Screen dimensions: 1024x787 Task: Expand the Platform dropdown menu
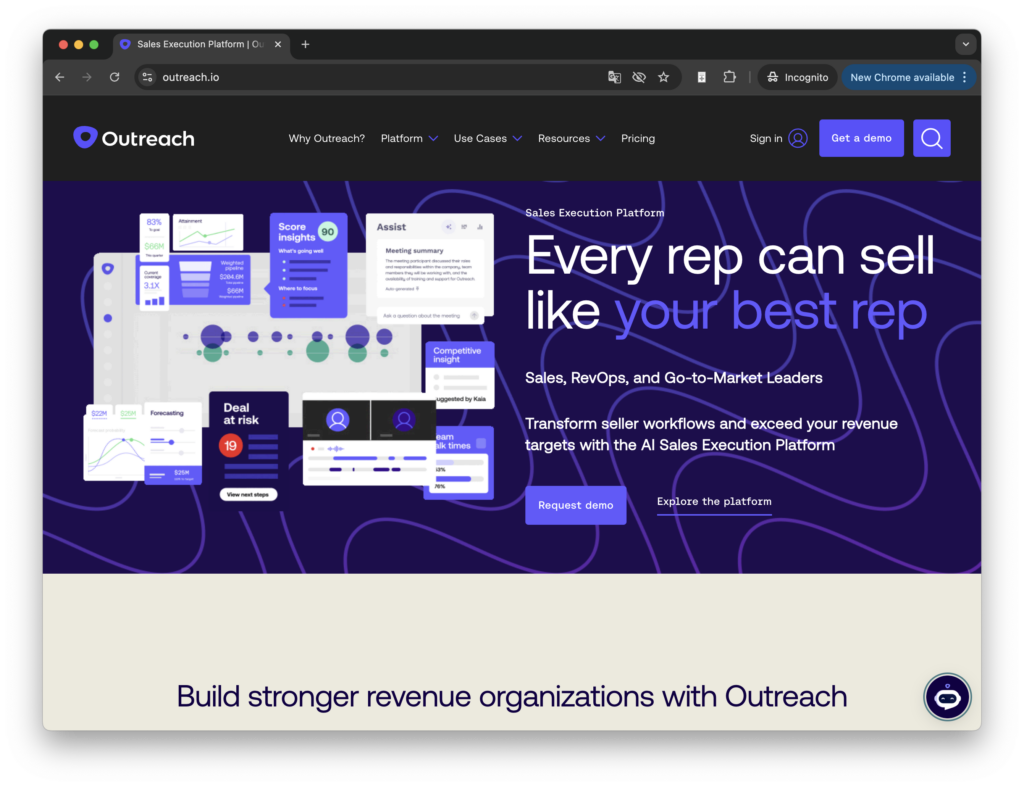point(409,138)
